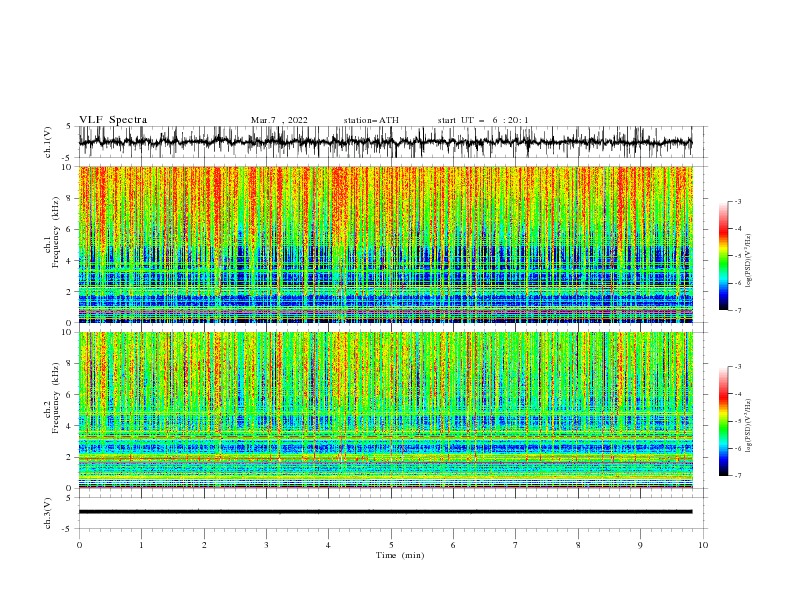This screenshot has width=792, height=612.
Task: Select the "start UT = 6 :20: 1" text
Action: (483, 120)
